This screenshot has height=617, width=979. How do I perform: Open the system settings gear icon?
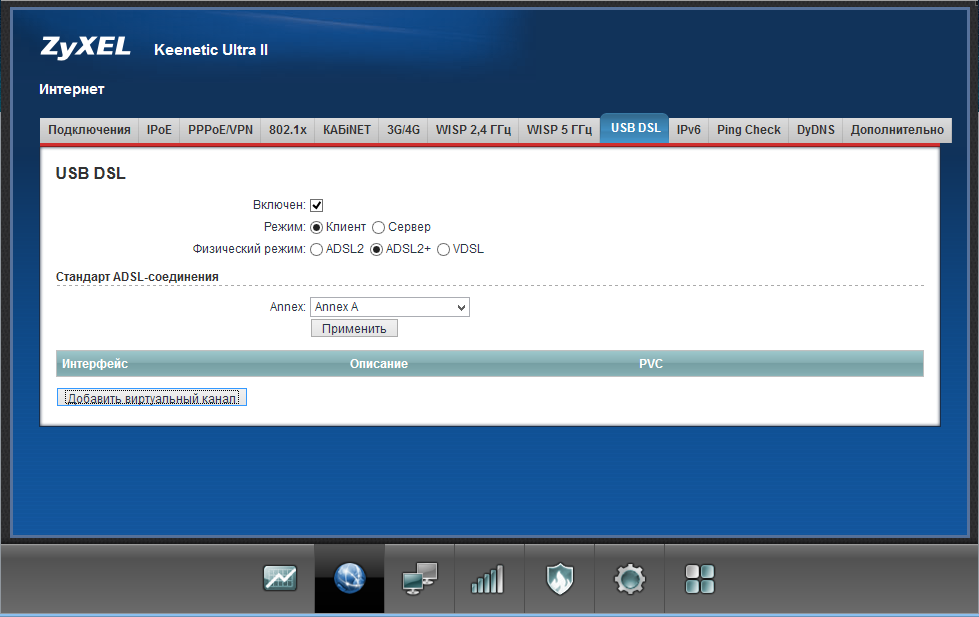point(629,578)
